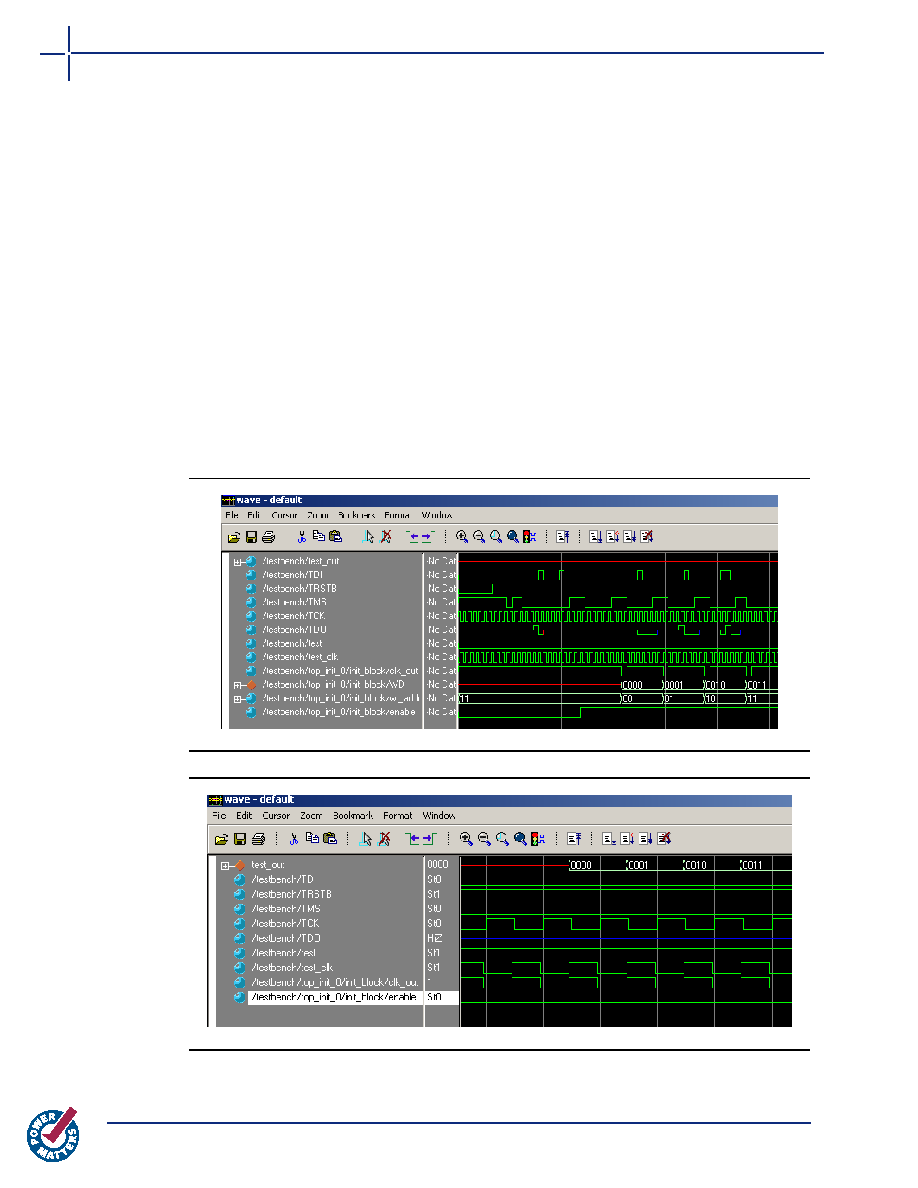Open Format menu in the test_out wave window
The height and width of the screenshot is (1188, 918).
click(x=398, y=816)
